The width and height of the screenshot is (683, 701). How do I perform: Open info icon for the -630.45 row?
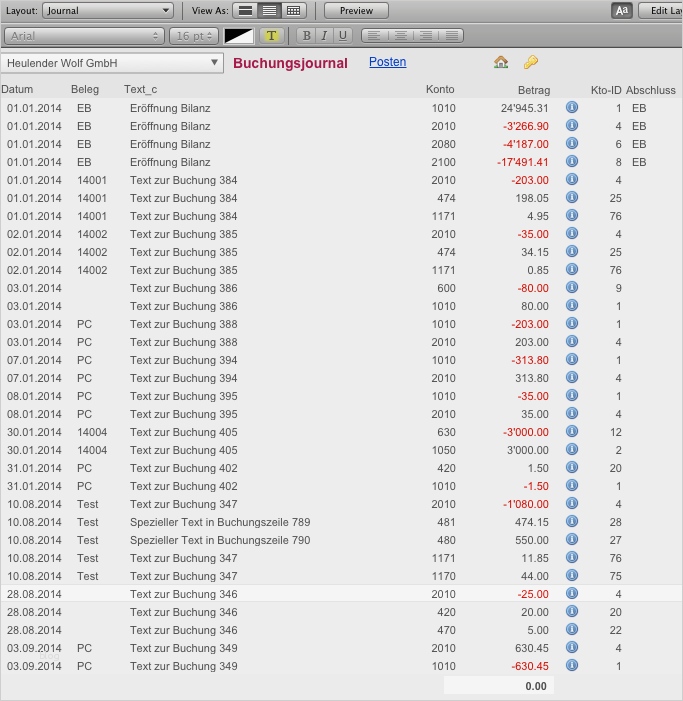tap(572, 665)
